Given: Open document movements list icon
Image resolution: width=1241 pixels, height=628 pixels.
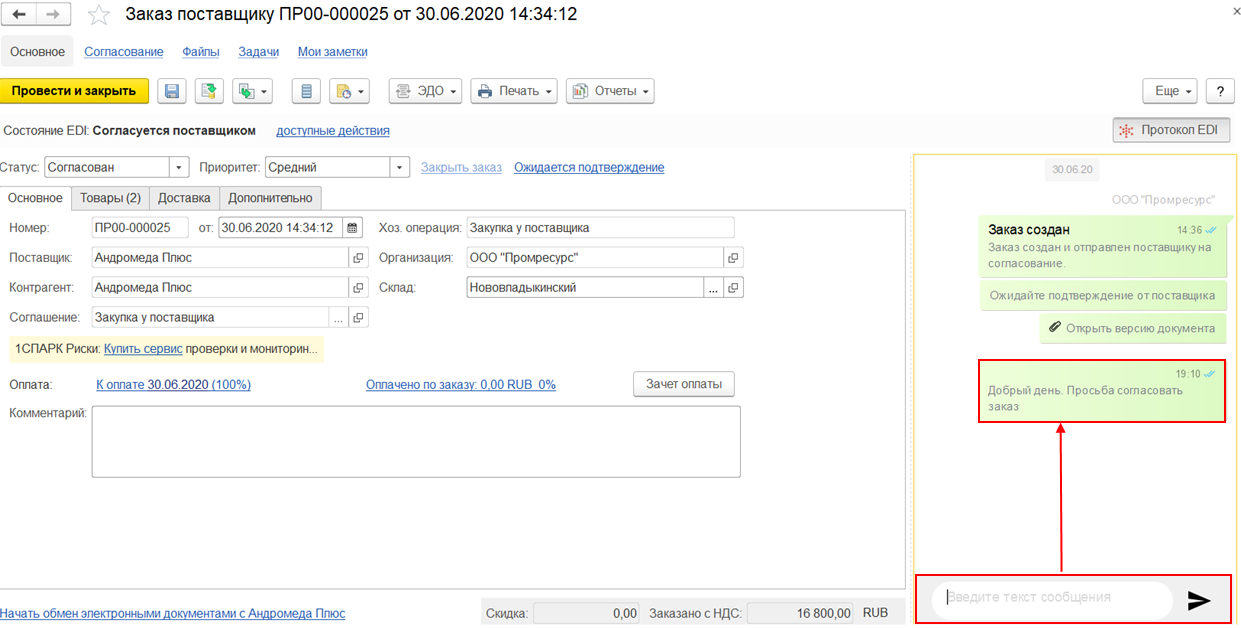Looking at the screenshot, I should tap(306, 91).
